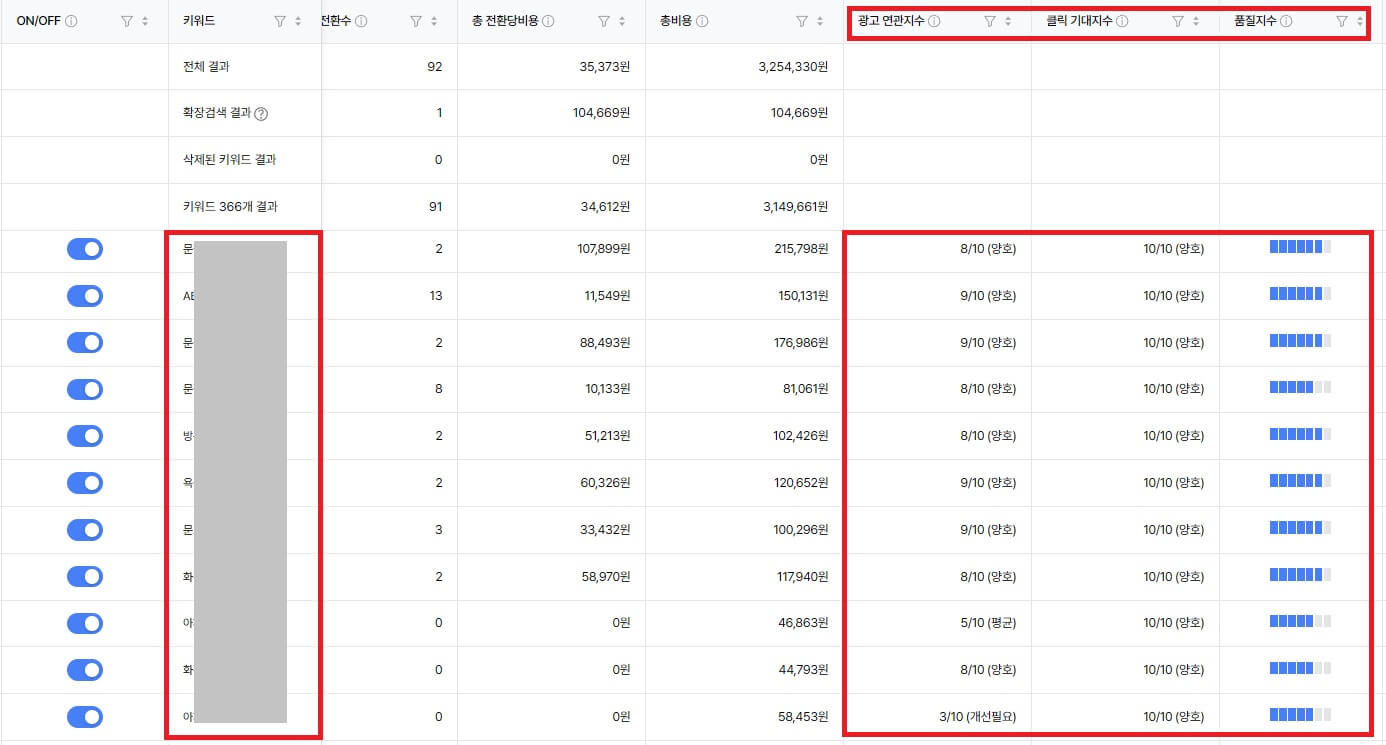Toggle switch for 117,940원 row

click(85, 576)
